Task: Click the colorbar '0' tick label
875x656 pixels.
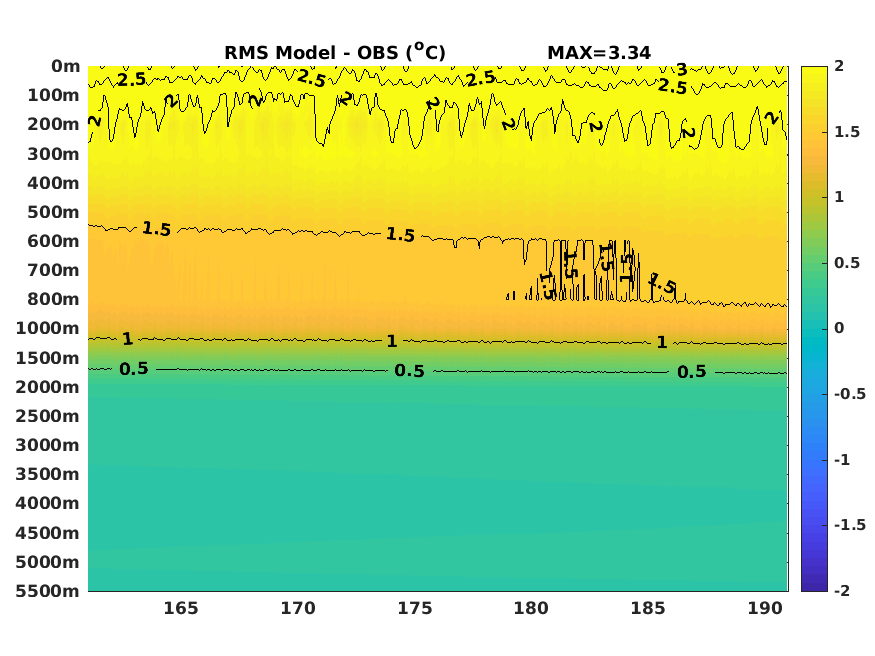Action: pyautogui.click(x=839, y=329)
